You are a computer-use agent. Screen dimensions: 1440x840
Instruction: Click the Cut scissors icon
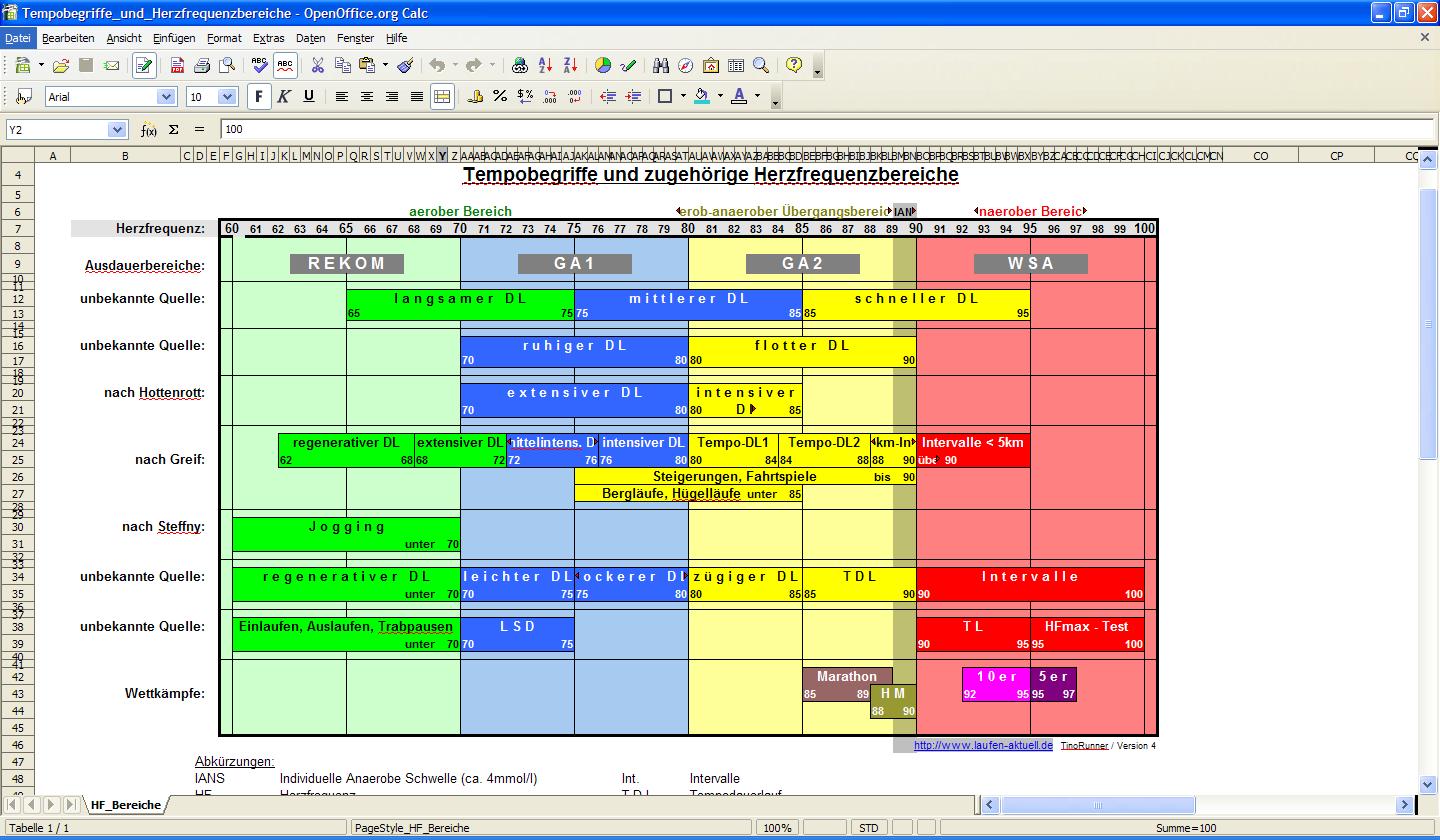click(317, 66)
